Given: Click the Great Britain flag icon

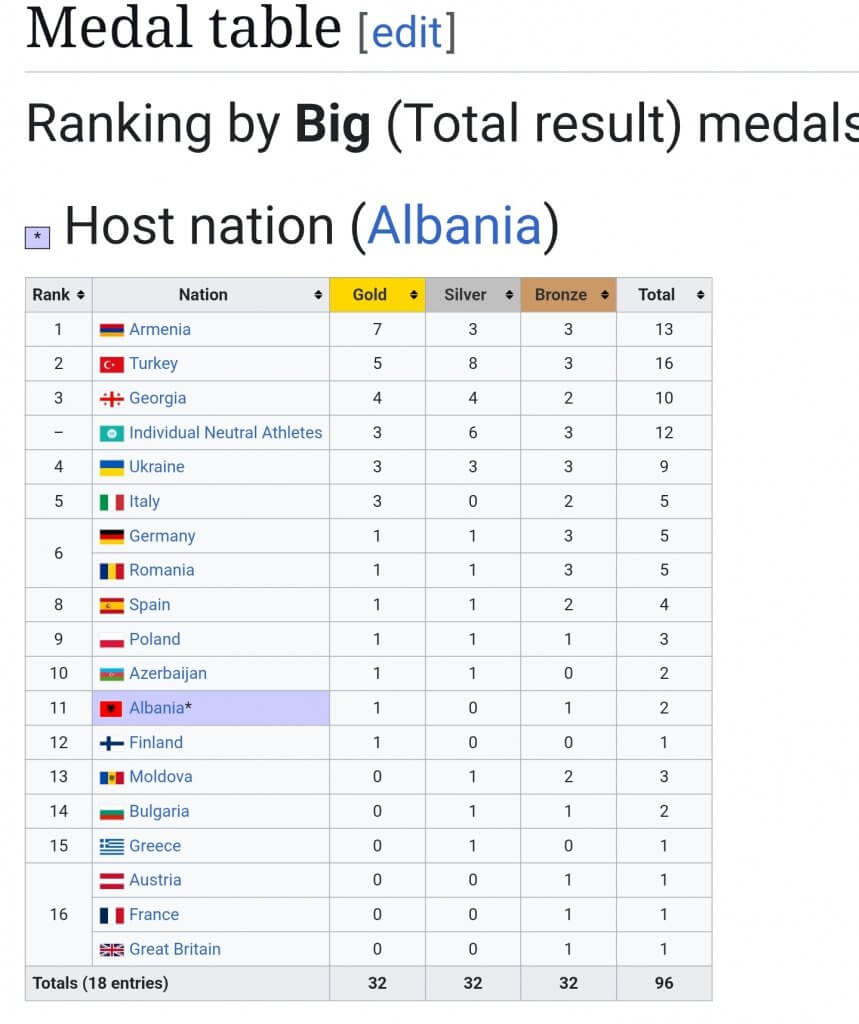Looking at the screenshot, I should [x=112, y=949].
